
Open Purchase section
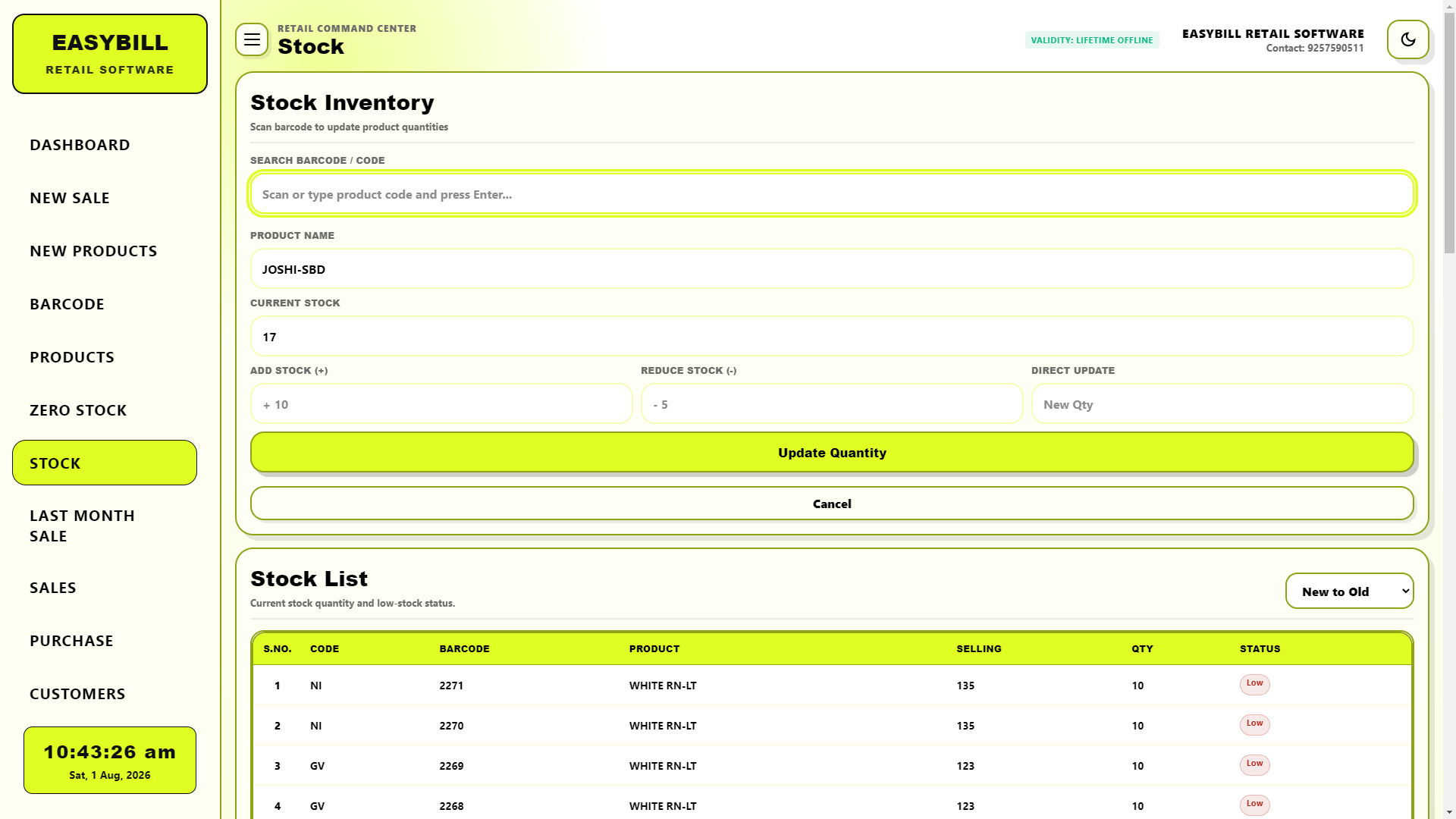[105, 640]
